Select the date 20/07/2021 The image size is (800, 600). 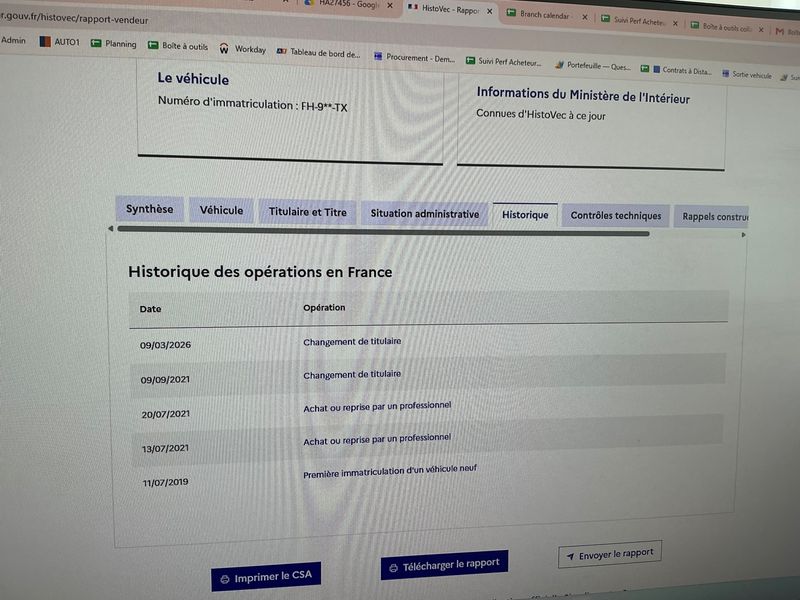[166, 414]
